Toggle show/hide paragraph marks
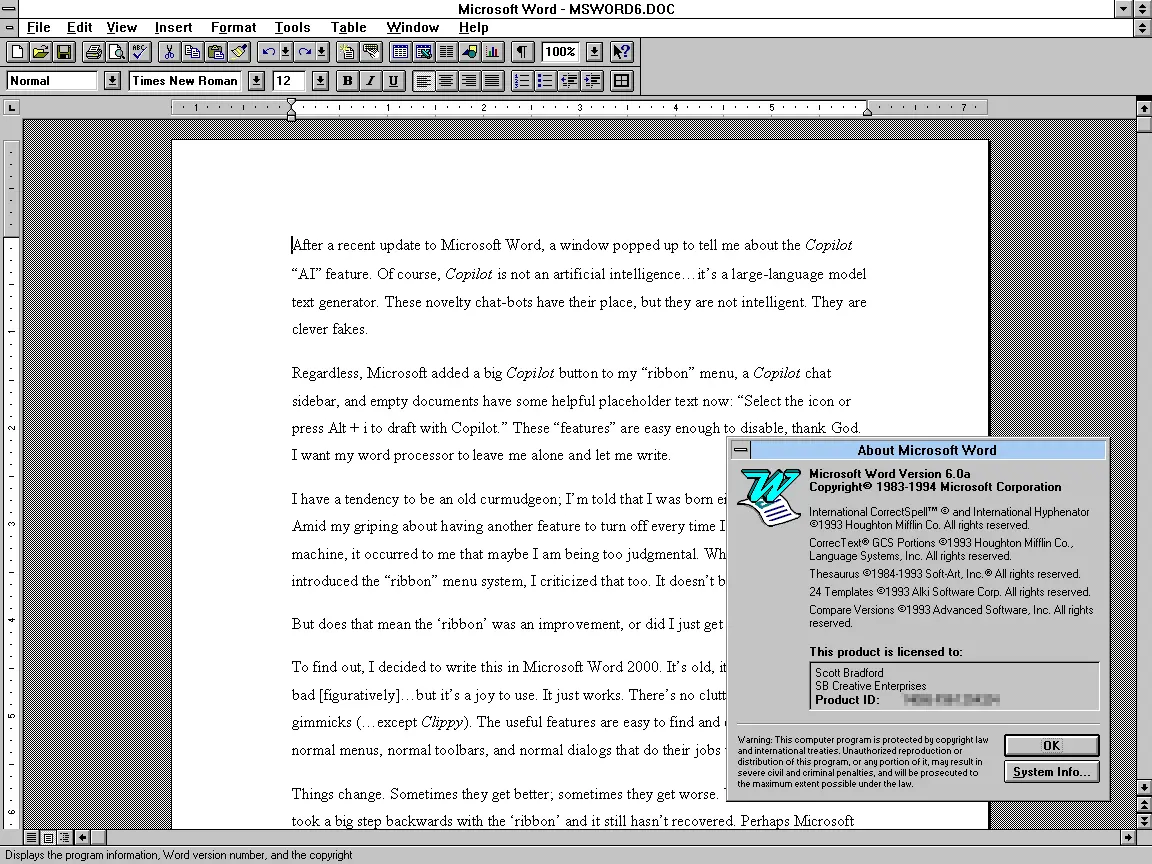Viewport: 1152px width, 864px height. [522, 52]
